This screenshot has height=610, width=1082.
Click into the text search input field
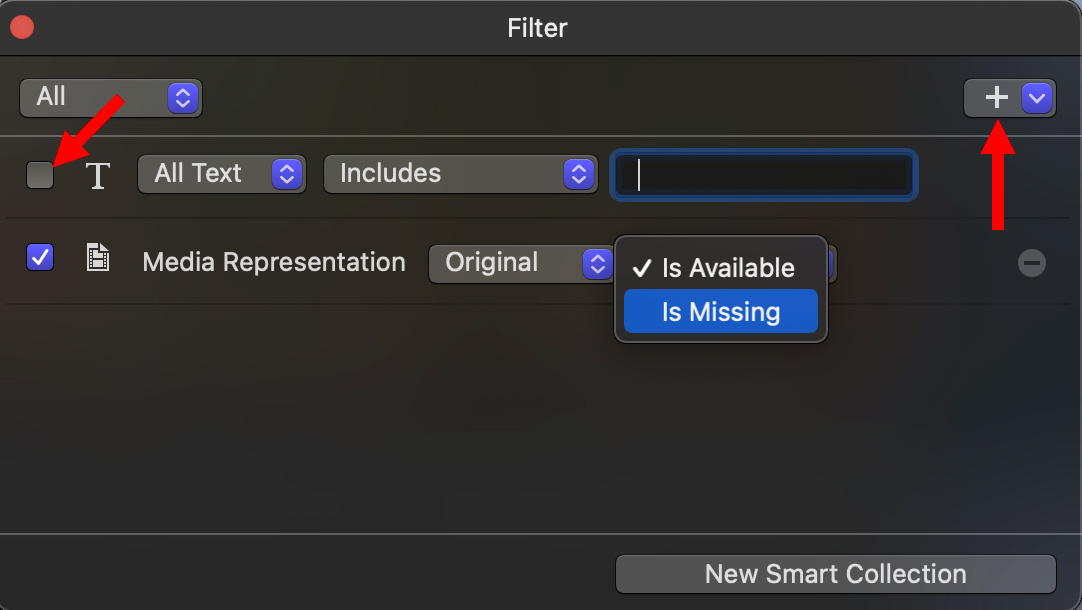point(764,175)
